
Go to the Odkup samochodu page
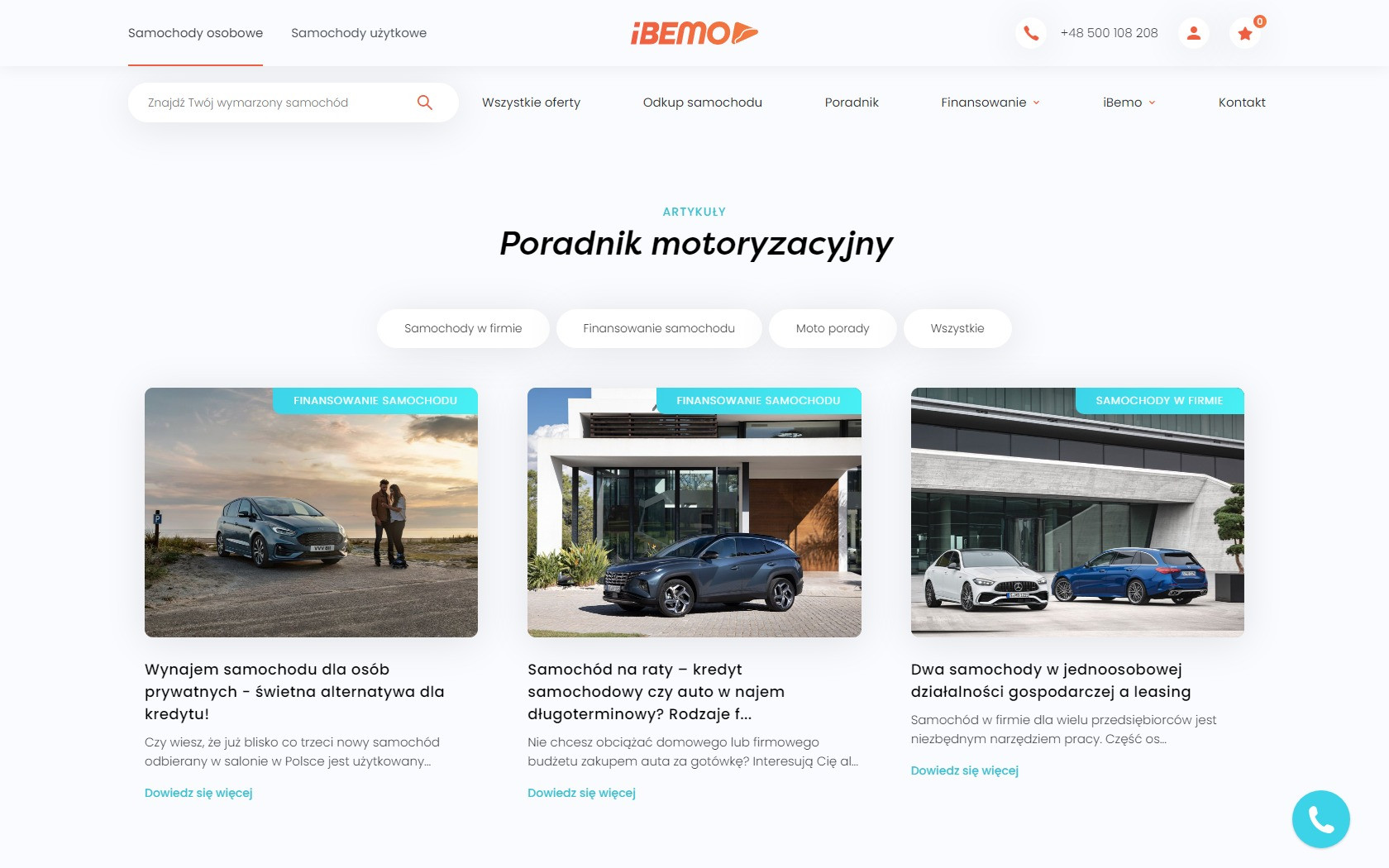coord(703,103)
